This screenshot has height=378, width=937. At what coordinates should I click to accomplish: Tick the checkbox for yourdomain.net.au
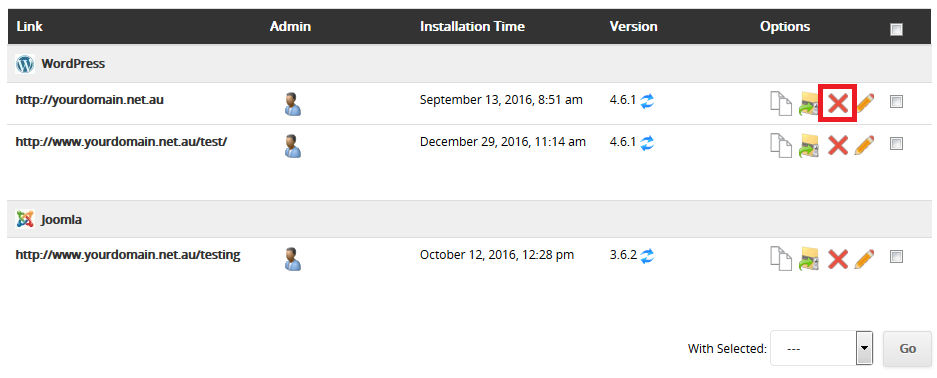point(896,102)
